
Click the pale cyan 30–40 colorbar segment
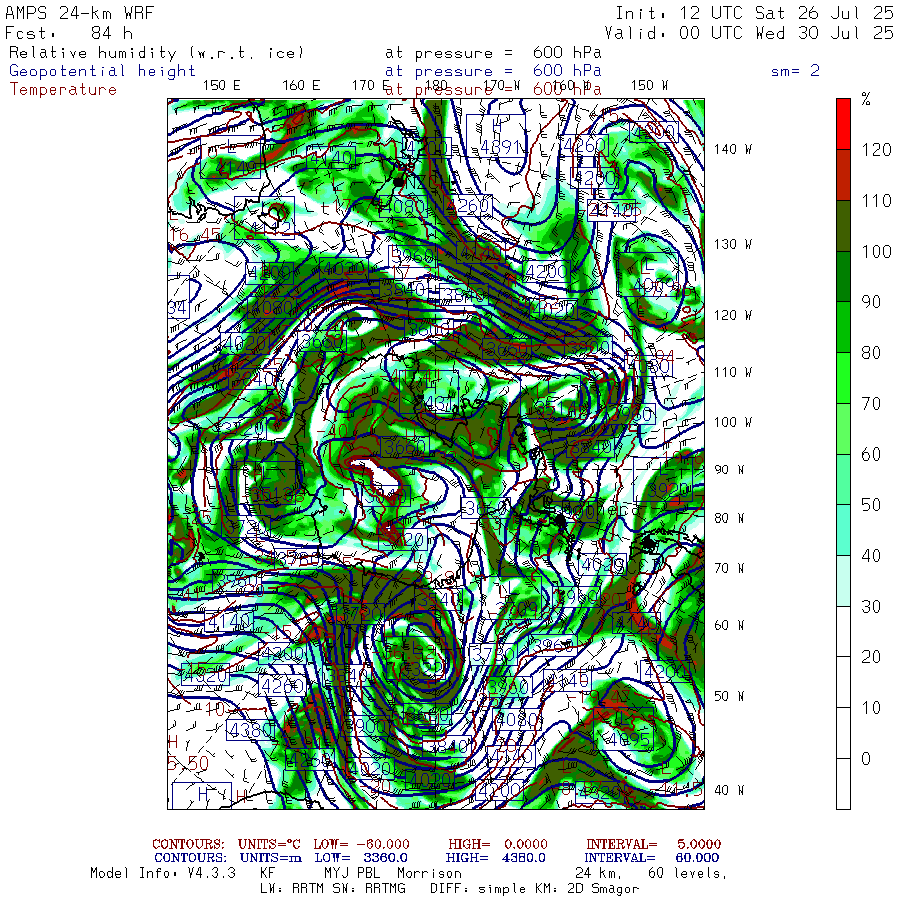pyautogui.click(x=843, y=580)
